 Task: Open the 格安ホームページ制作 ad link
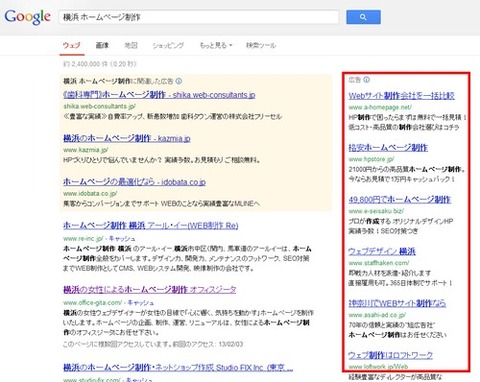pos(388,147)
